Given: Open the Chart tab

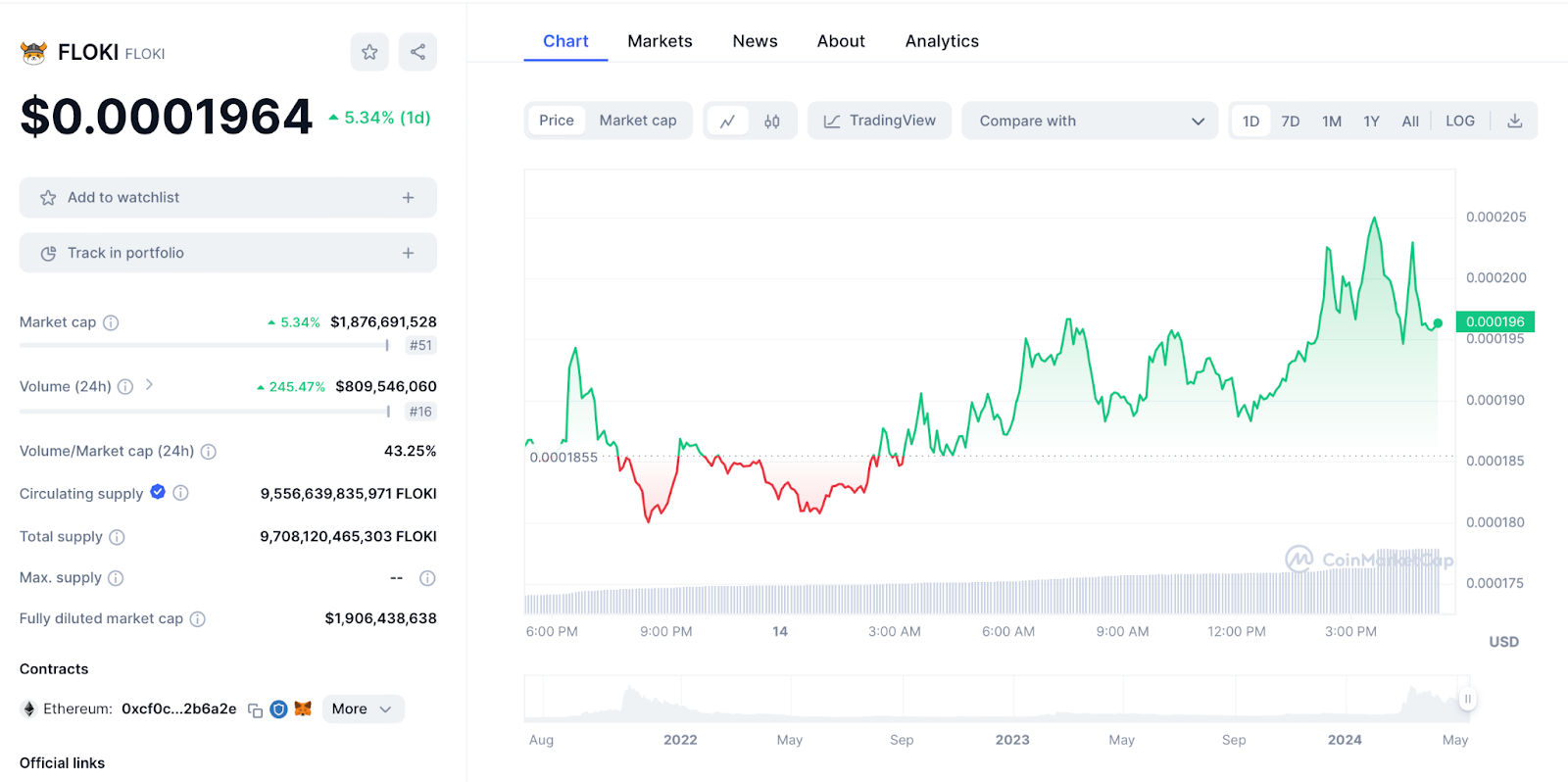Looking at the screenshot, I should (x=565, y=41).
